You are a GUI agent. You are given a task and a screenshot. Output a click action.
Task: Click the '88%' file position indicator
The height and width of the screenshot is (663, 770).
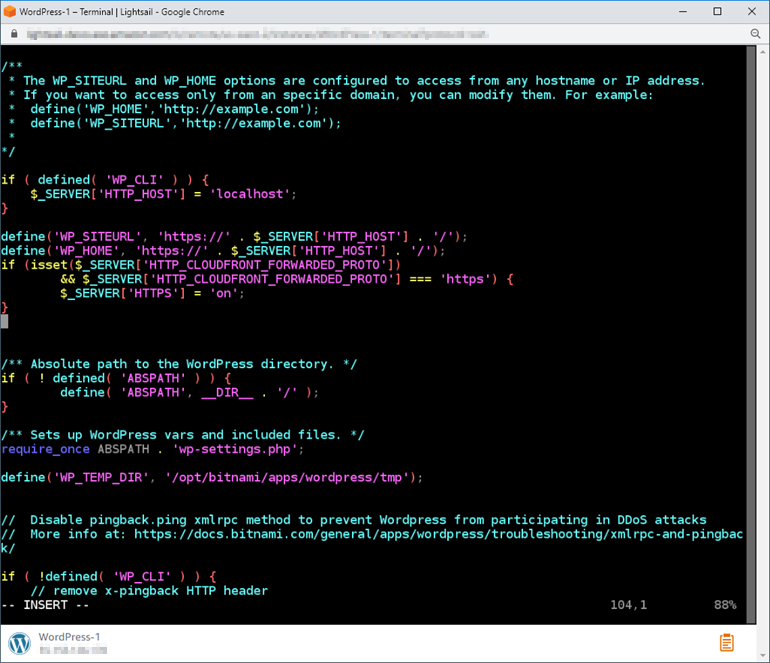[x=725, y=605]
